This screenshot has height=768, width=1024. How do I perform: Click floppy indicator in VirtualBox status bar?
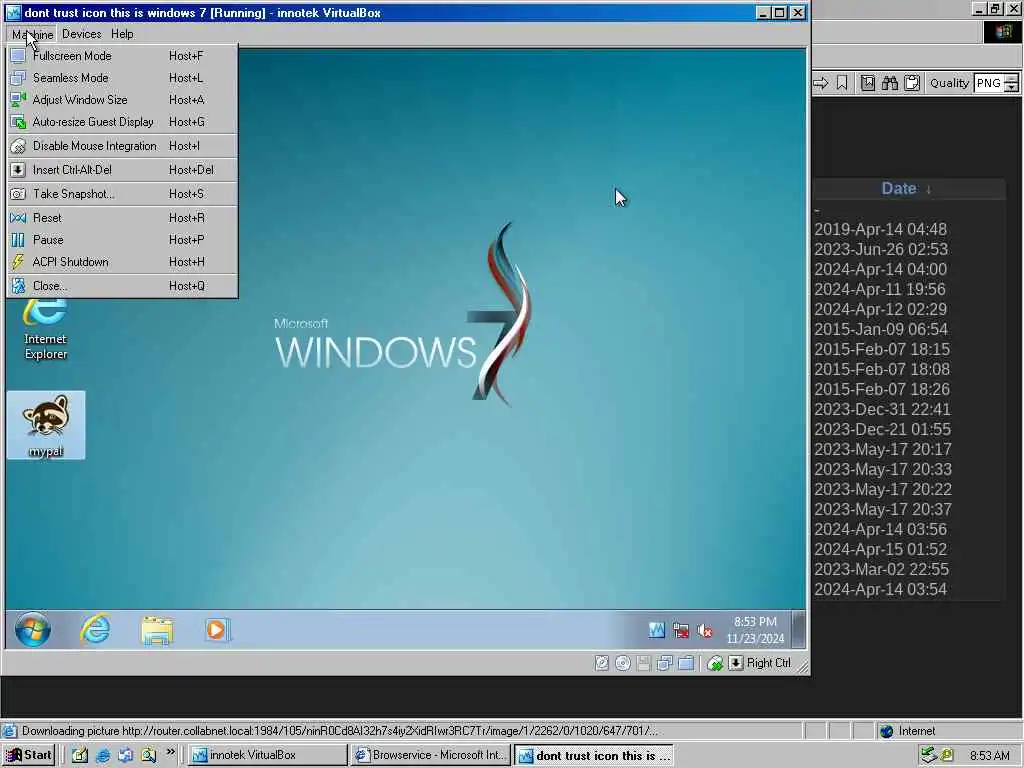[643, 664]
